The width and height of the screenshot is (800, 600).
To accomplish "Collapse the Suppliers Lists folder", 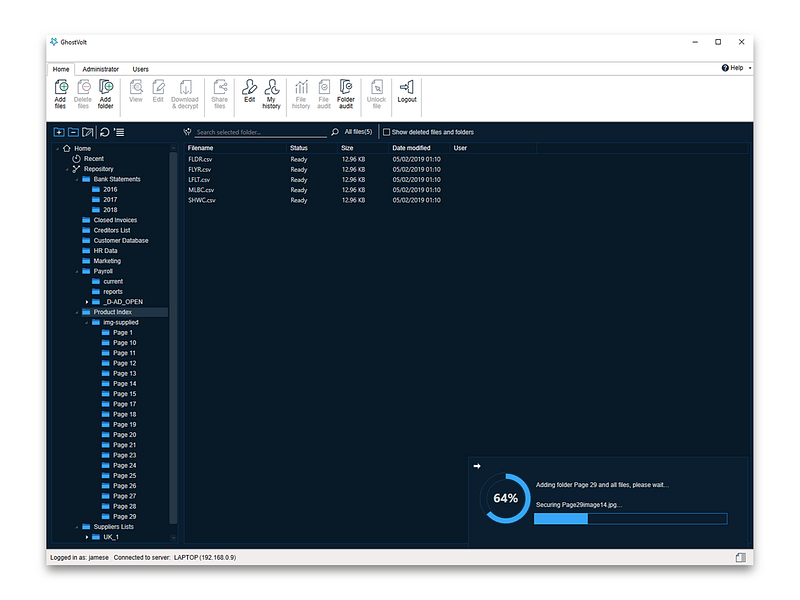I will (x=77, y=527).
